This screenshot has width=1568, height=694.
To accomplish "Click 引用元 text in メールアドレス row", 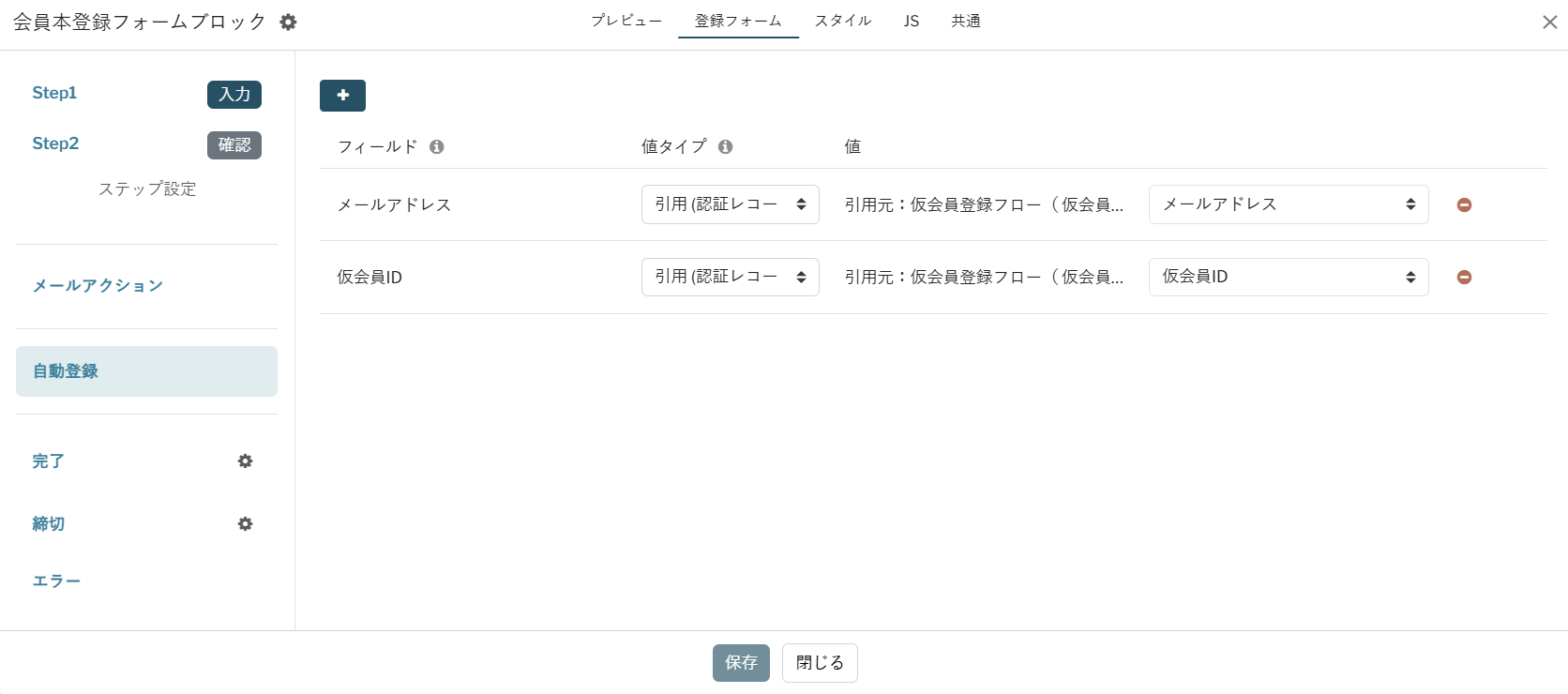I will tap(984, 204).
